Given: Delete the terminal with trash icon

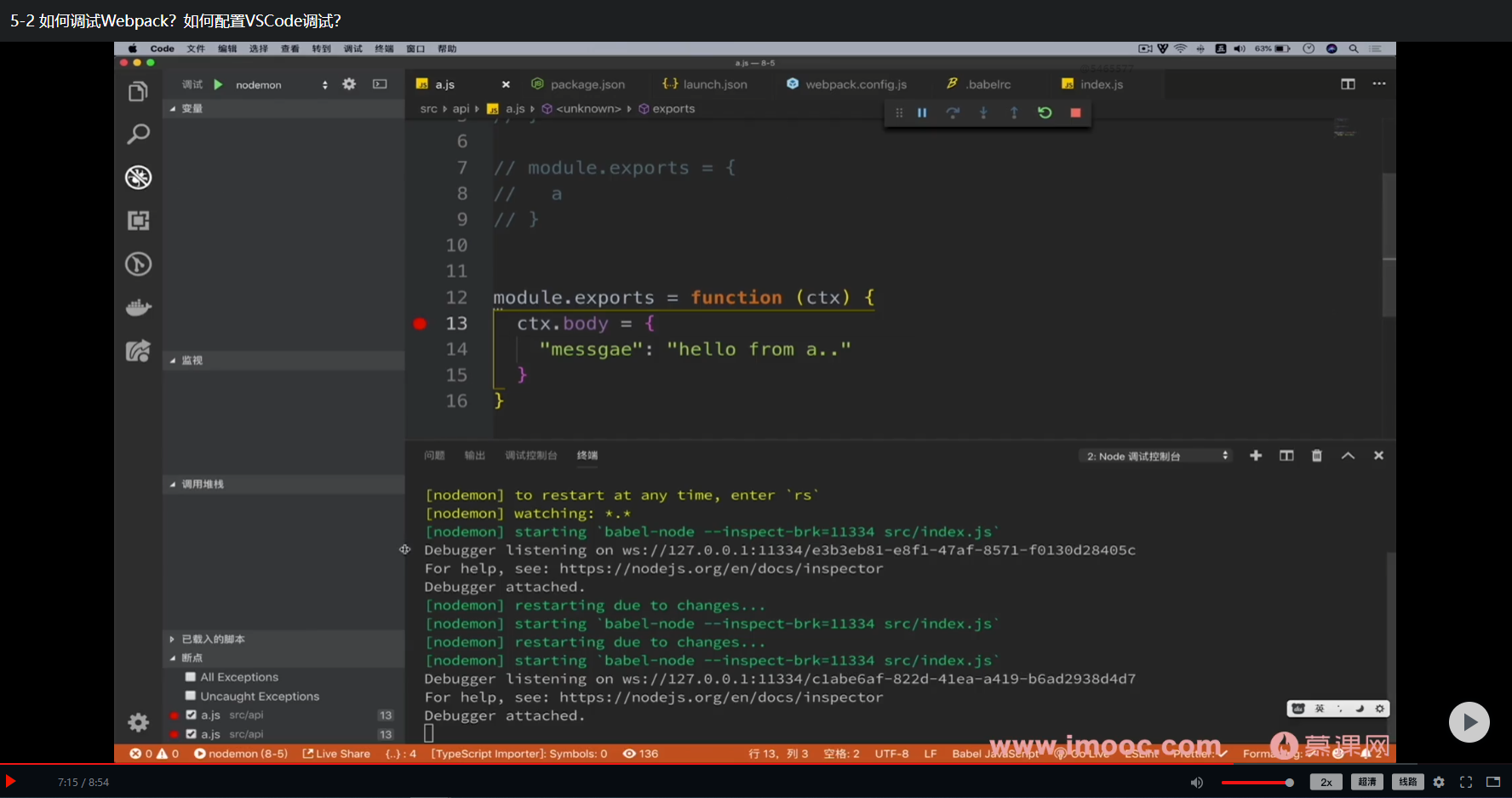Looking at the screenshot, I should tap(1317, 456).
